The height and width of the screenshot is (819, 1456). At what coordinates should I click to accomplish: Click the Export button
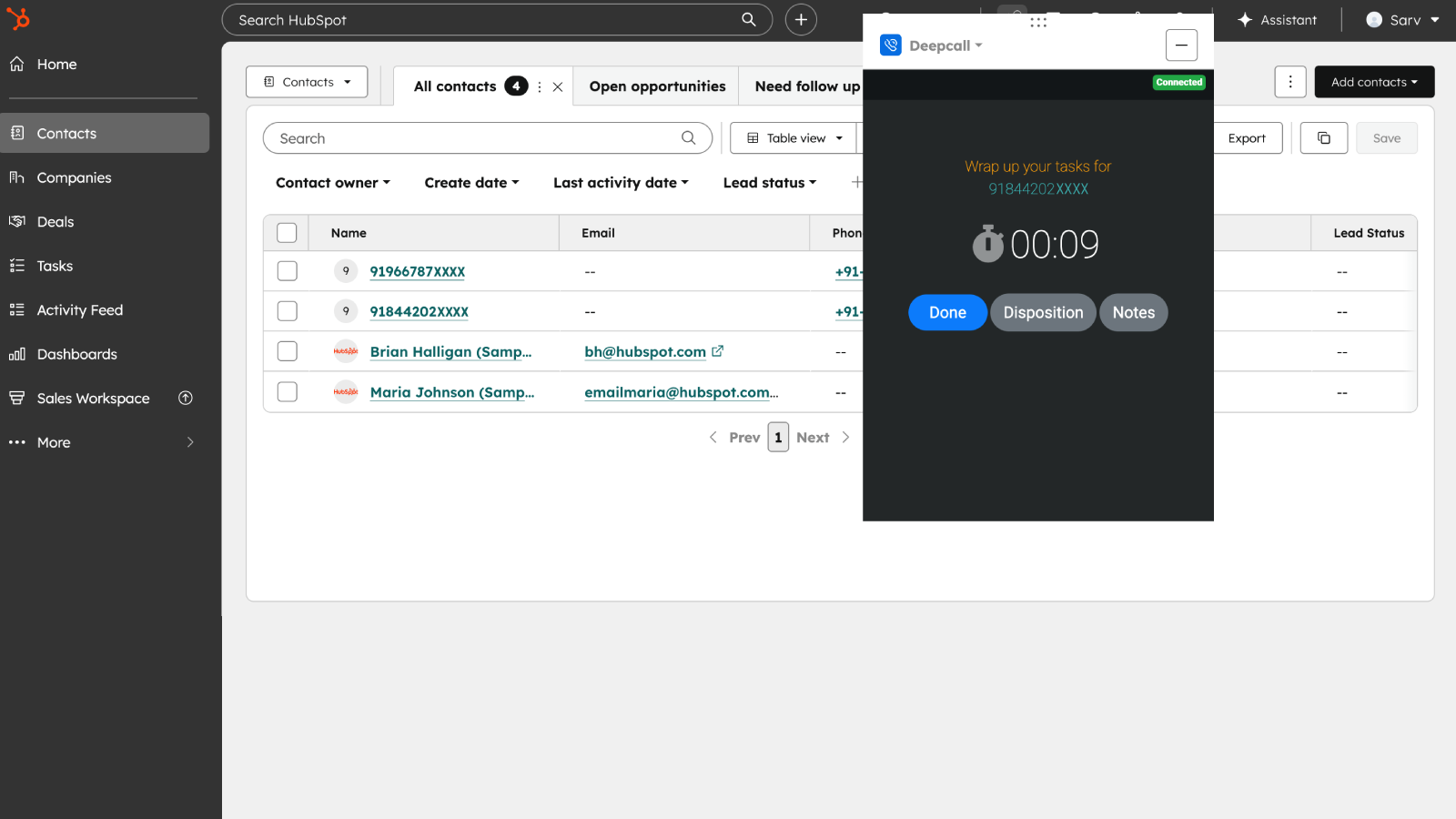[1247, 138]
